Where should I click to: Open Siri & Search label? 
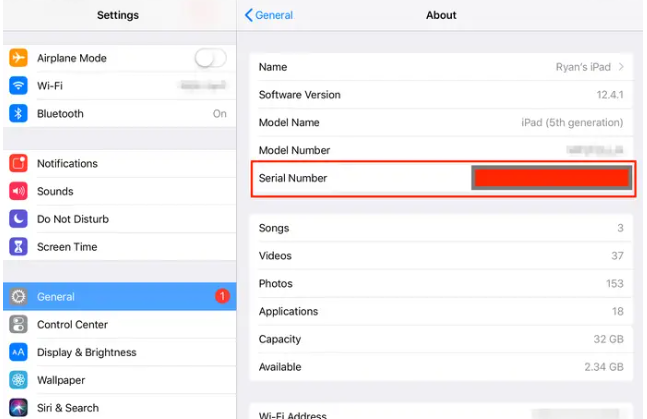point(68,408)
